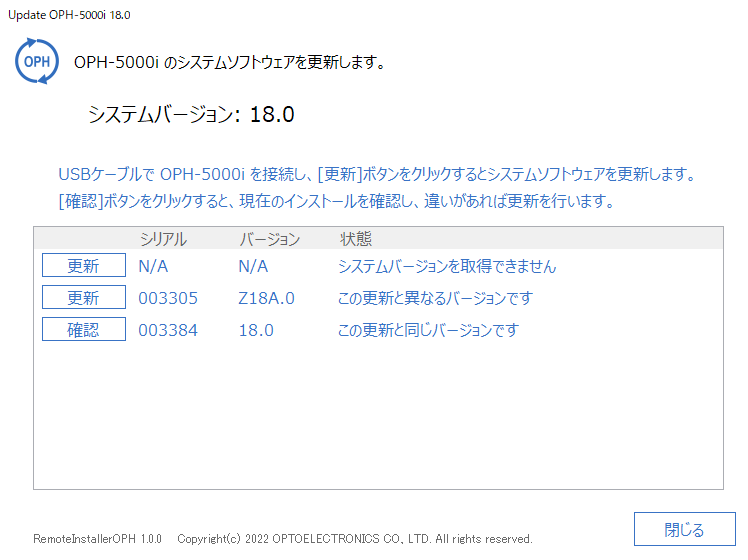Click status この更新と同じバージョンです
The image size is (748, 560).
pos(428,330)
